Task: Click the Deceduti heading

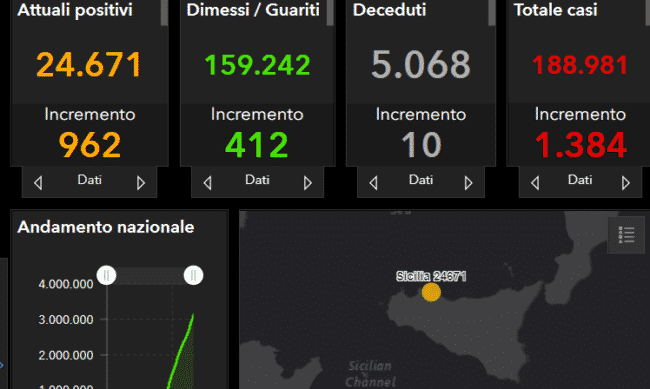Action: 389,10
